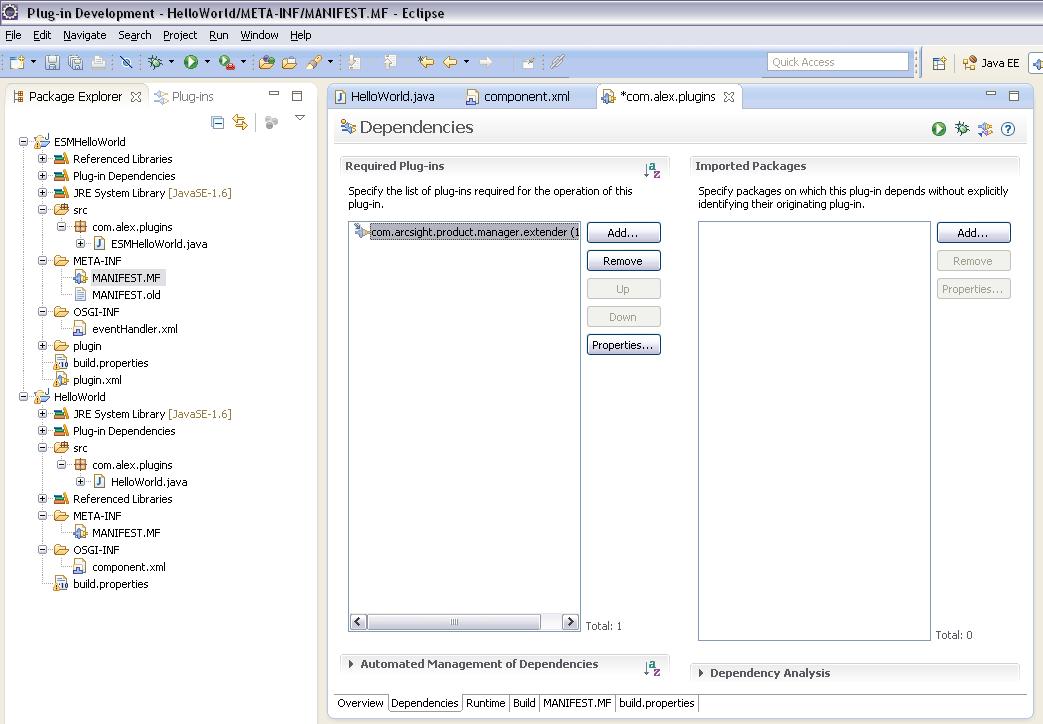Open Properties... for the required plug-in
This screenshot has height=724, width=1043.
click(623, 345)
